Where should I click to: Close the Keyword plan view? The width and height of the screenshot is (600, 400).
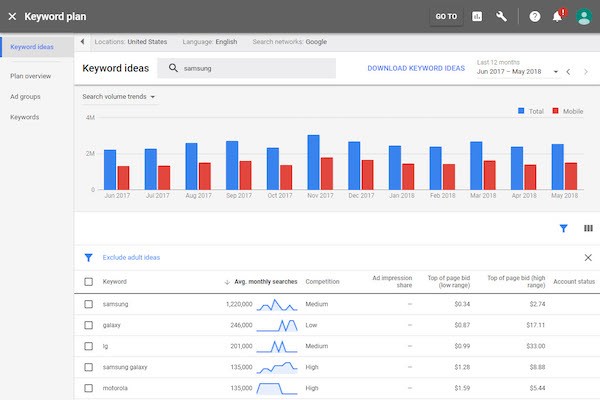coord(12,16)
